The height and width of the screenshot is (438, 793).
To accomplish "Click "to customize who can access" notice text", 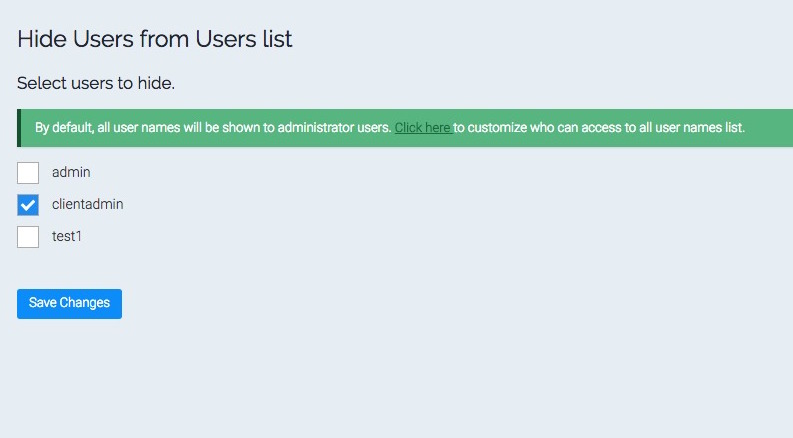I will point(537,127).
